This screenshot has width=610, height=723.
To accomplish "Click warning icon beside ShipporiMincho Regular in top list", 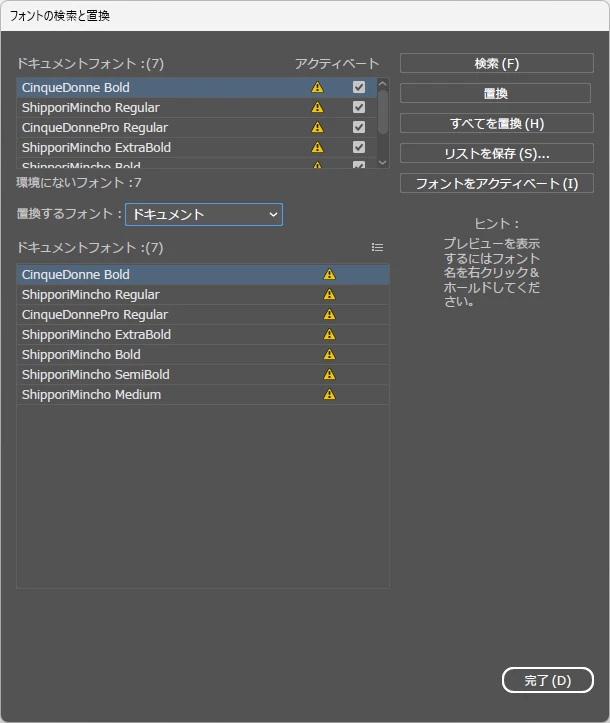I will (x=317, y=107).
